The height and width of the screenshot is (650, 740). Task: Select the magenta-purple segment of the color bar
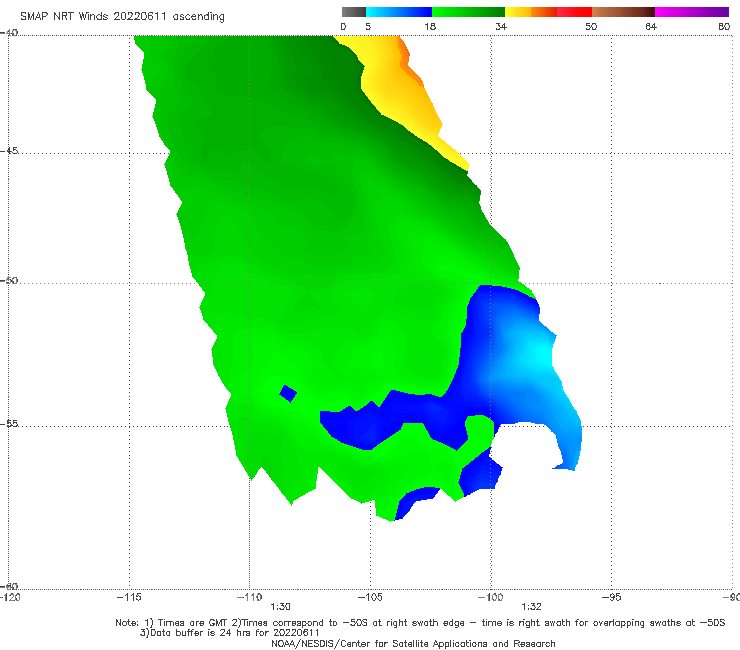point(692,12)
